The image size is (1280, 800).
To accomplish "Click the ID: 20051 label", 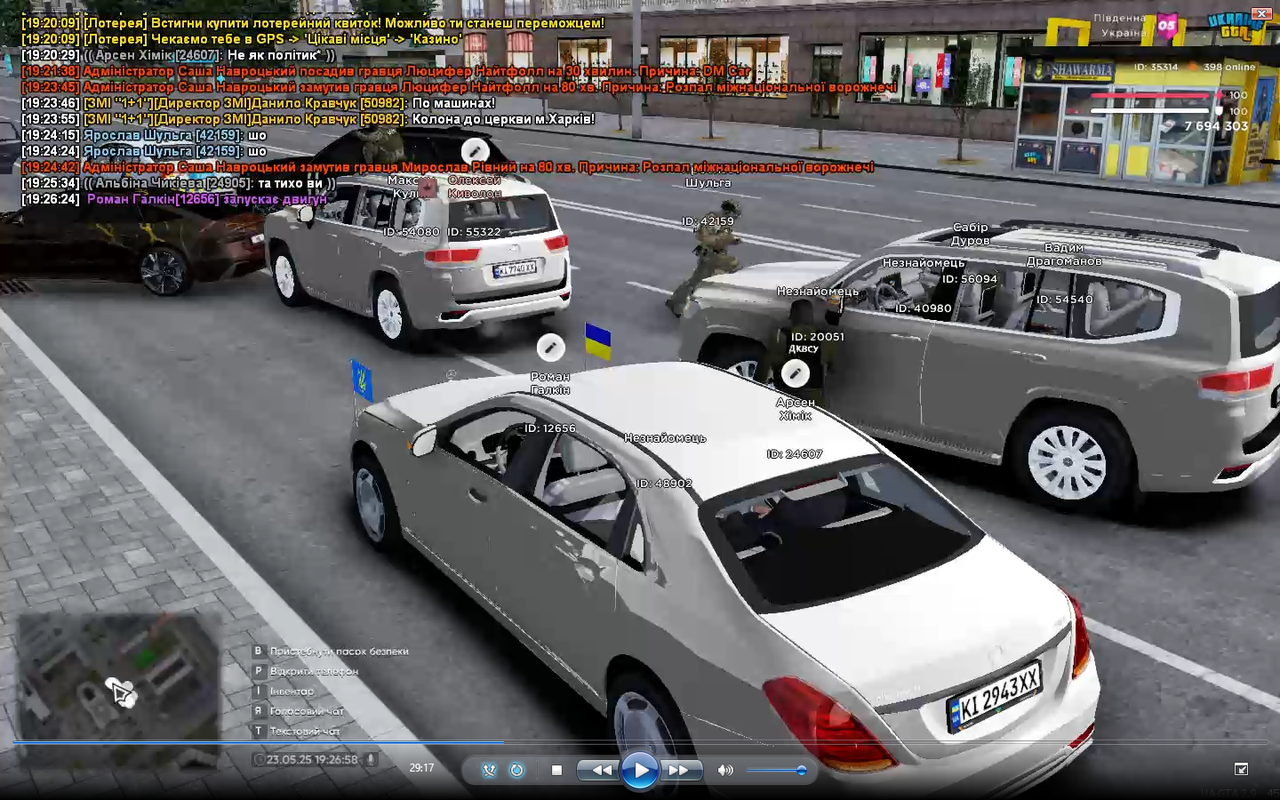I will click(817, 337).
